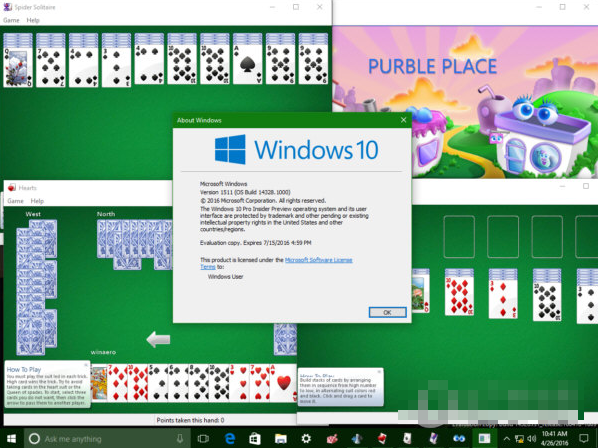Click the pink-frosted bakery in Purble Place
The width and height of the screenshot is (598, 448).
[x=429, y=142]
